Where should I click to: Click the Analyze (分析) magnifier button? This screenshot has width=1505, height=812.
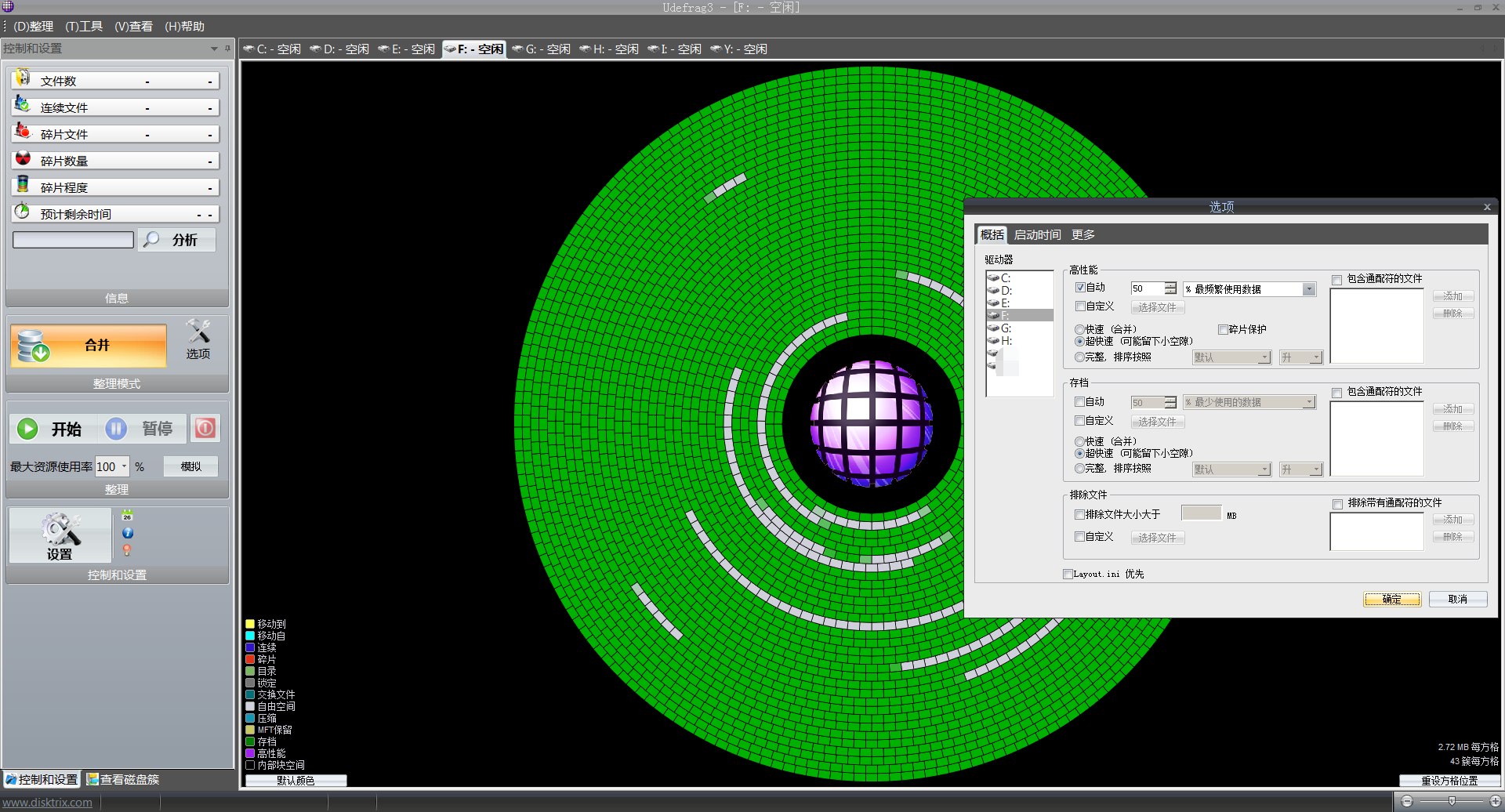click(x=176, y=240)
